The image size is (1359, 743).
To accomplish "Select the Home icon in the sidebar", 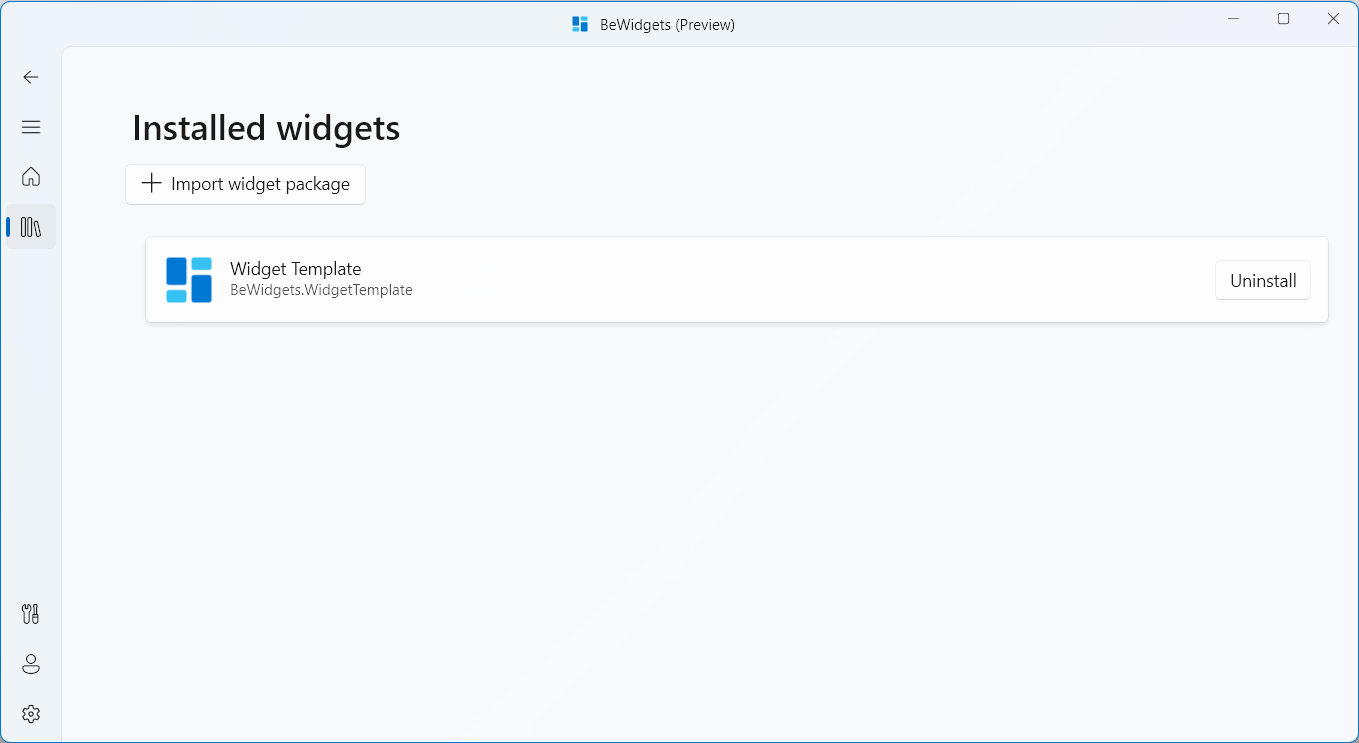I will click(x=30, y=176).
